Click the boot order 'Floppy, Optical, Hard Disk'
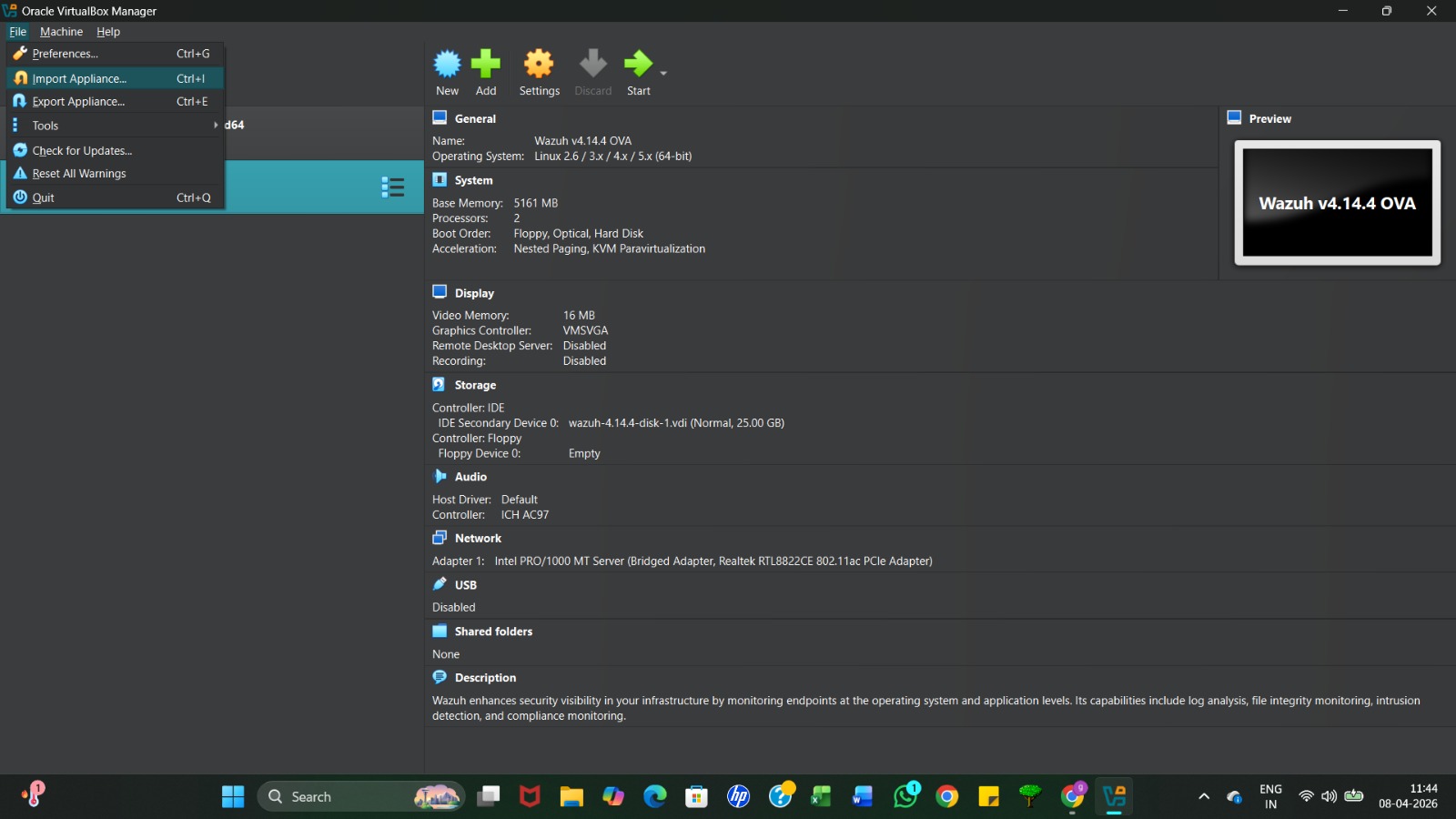 578,234
